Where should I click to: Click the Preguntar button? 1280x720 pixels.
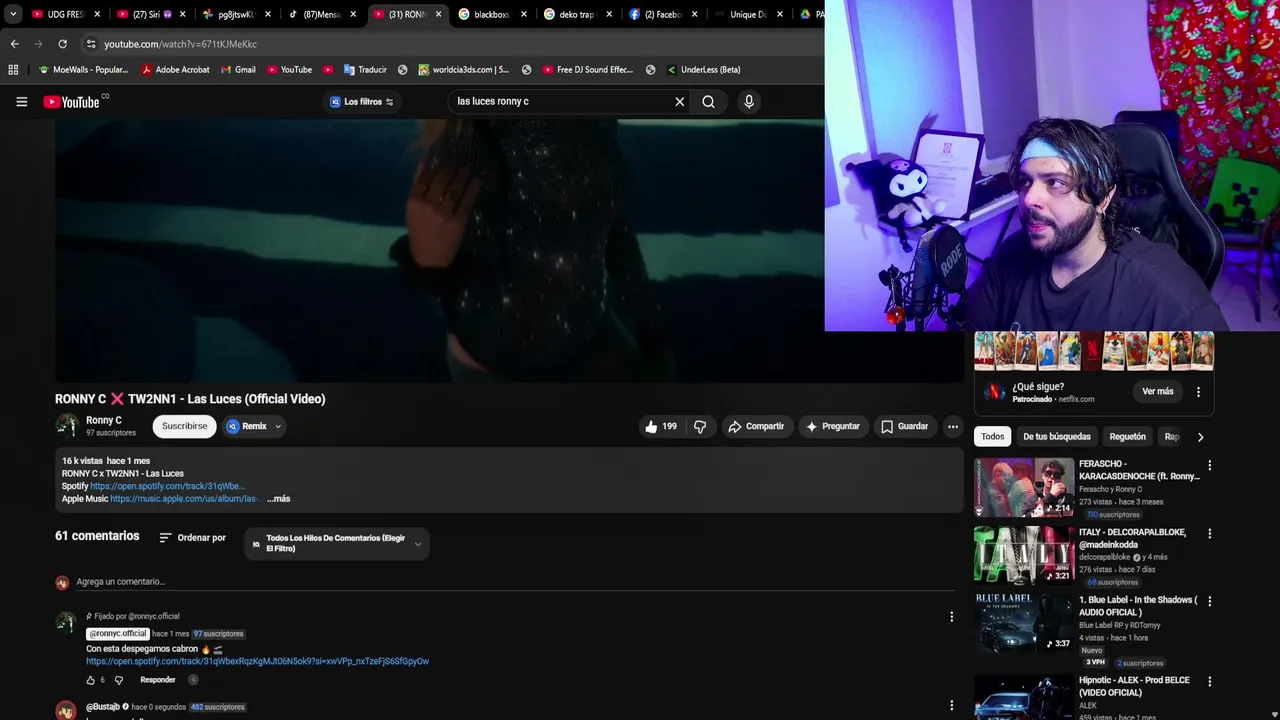coord(832,426)
